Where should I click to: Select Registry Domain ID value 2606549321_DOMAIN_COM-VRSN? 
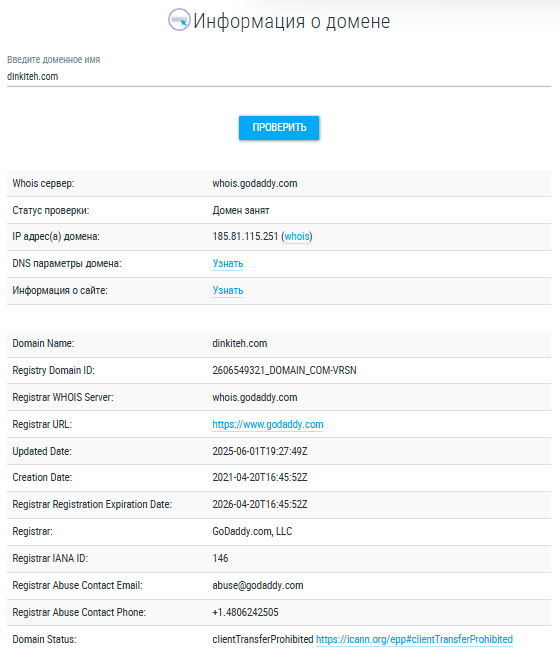pos(284,370)
